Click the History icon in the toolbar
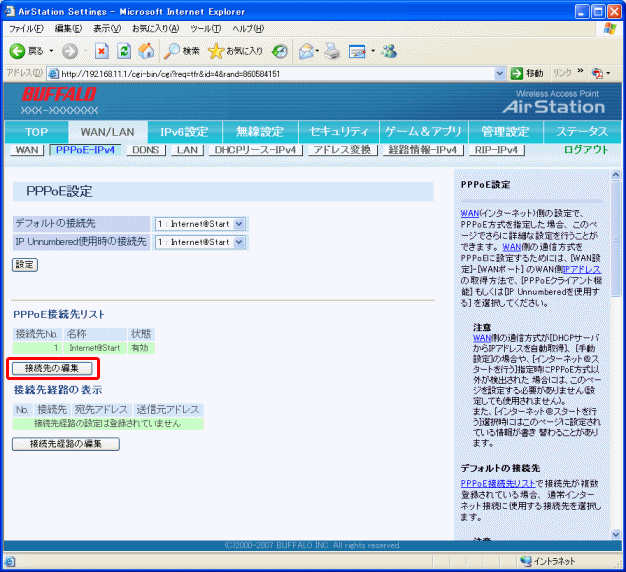 pyautogui.click(x=281, y=51)
